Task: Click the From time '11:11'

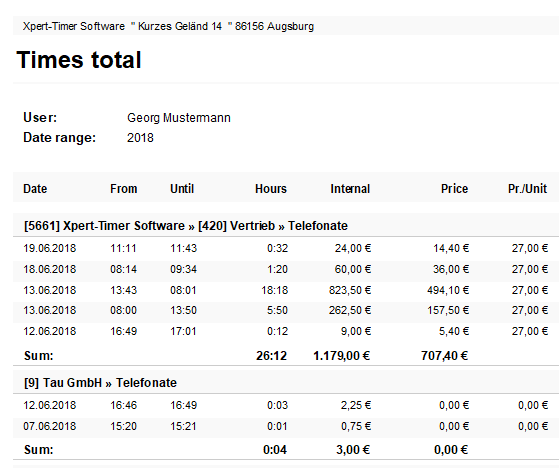Action: tap(123, 248)
